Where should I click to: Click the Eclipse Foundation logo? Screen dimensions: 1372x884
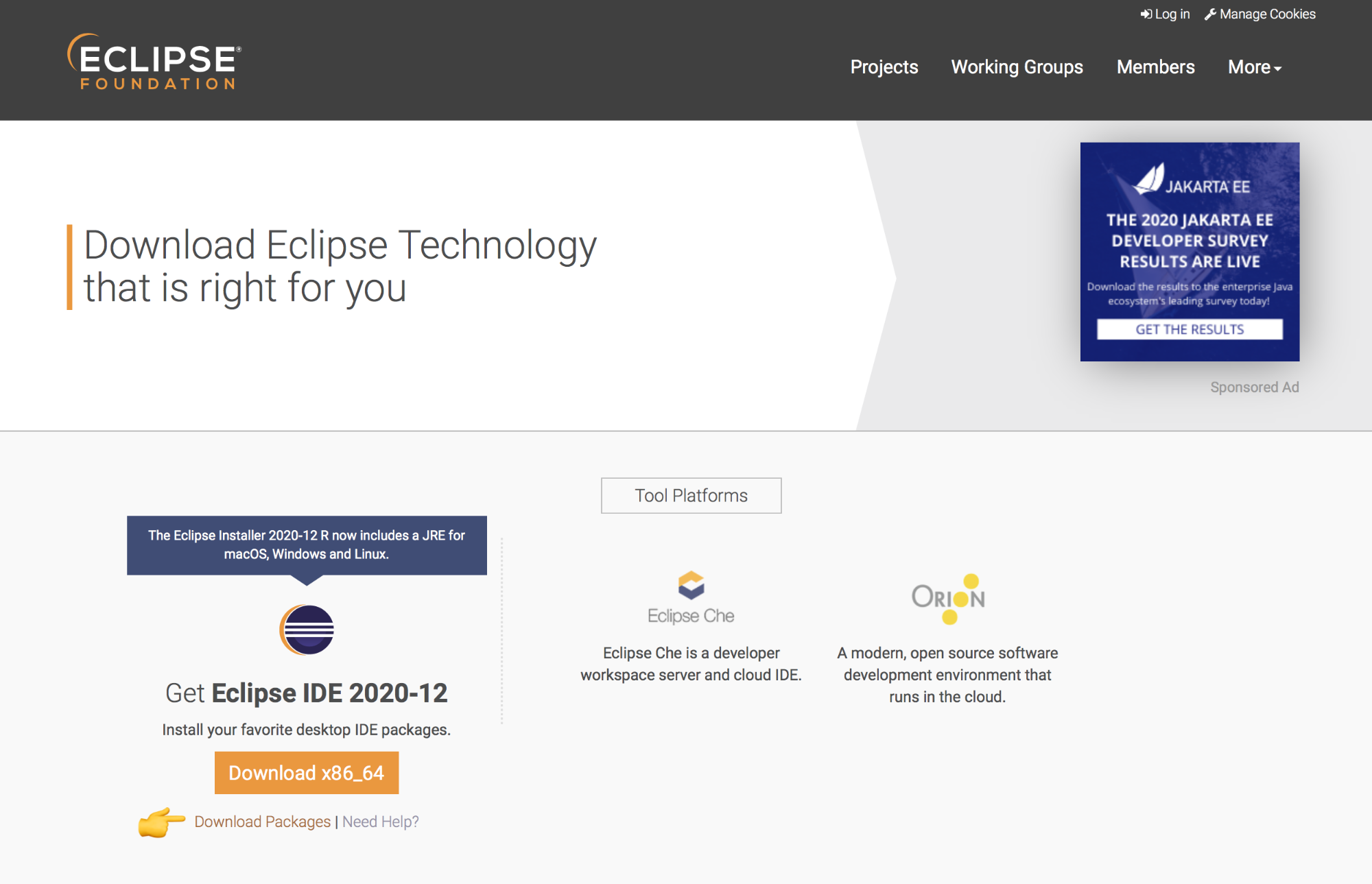pyautogui.click(x=154, y=62)
